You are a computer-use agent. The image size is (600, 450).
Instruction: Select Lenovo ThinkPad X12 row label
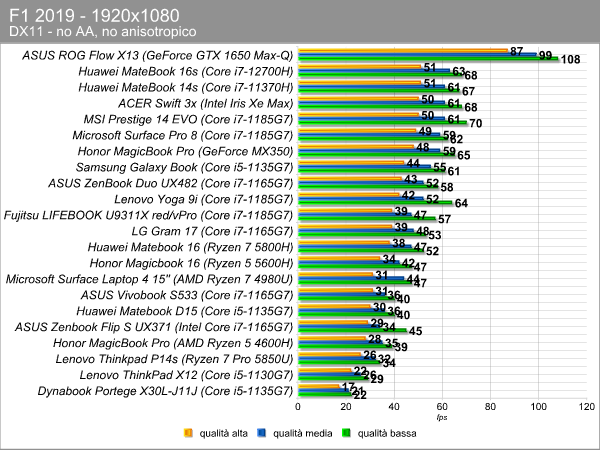tap(186, 375)
